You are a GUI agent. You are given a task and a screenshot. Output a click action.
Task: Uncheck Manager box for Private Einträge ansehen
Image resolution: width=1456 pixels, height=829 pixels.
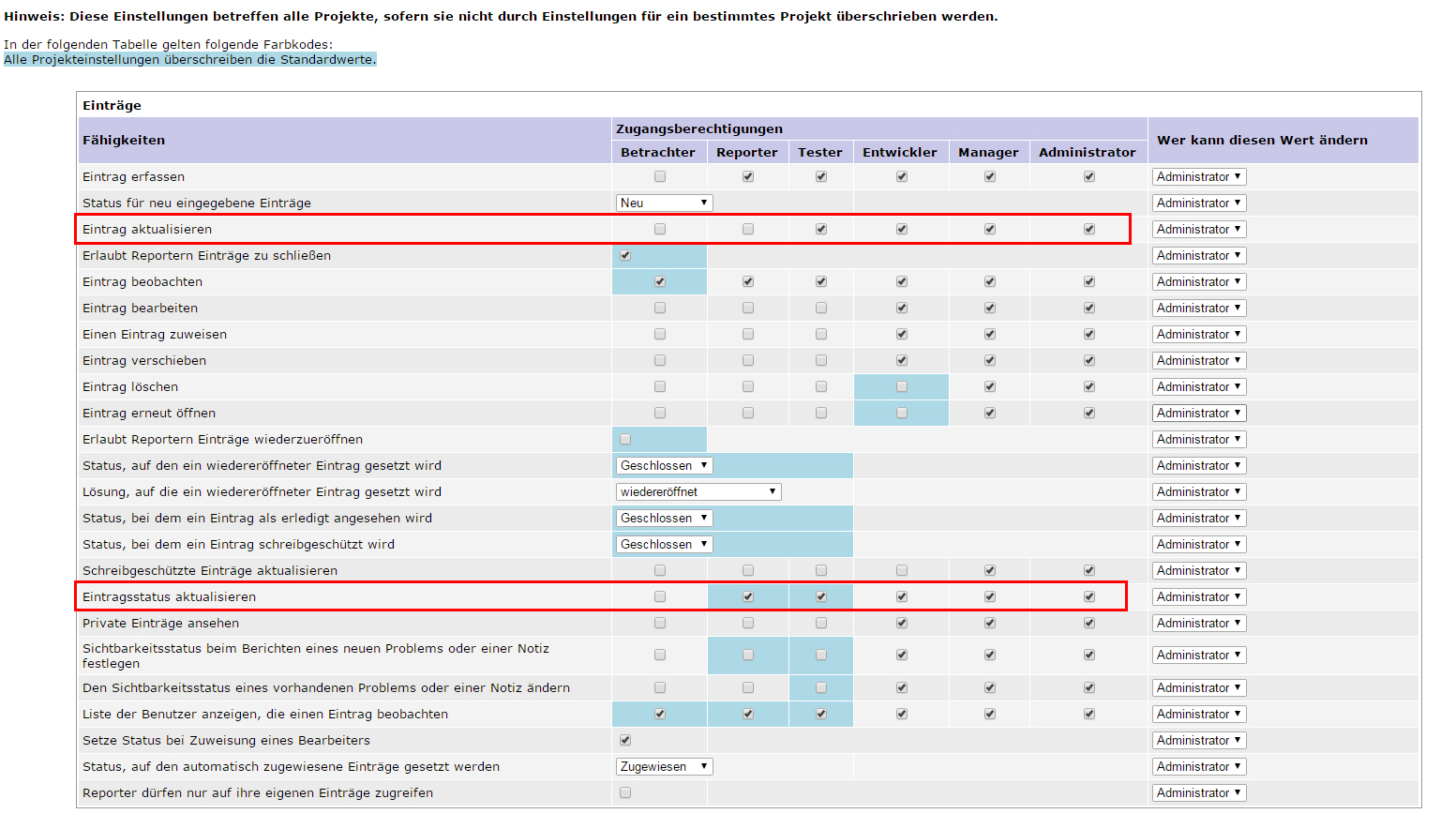coord(990,623)
